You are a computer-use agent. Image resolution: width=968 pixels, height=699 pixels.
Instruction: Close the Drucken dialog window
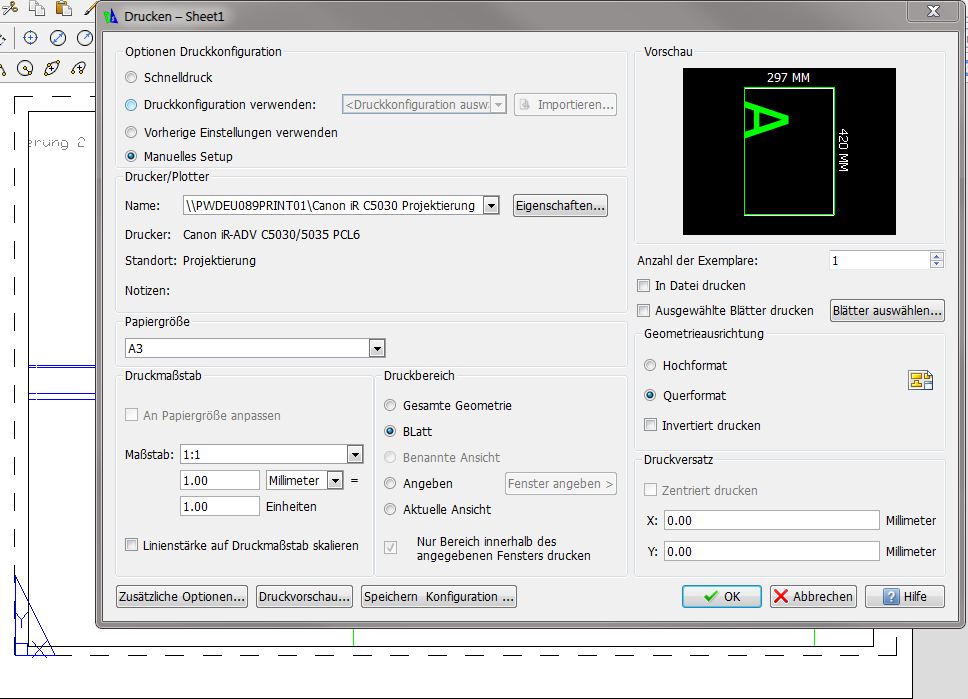point(933,11)
